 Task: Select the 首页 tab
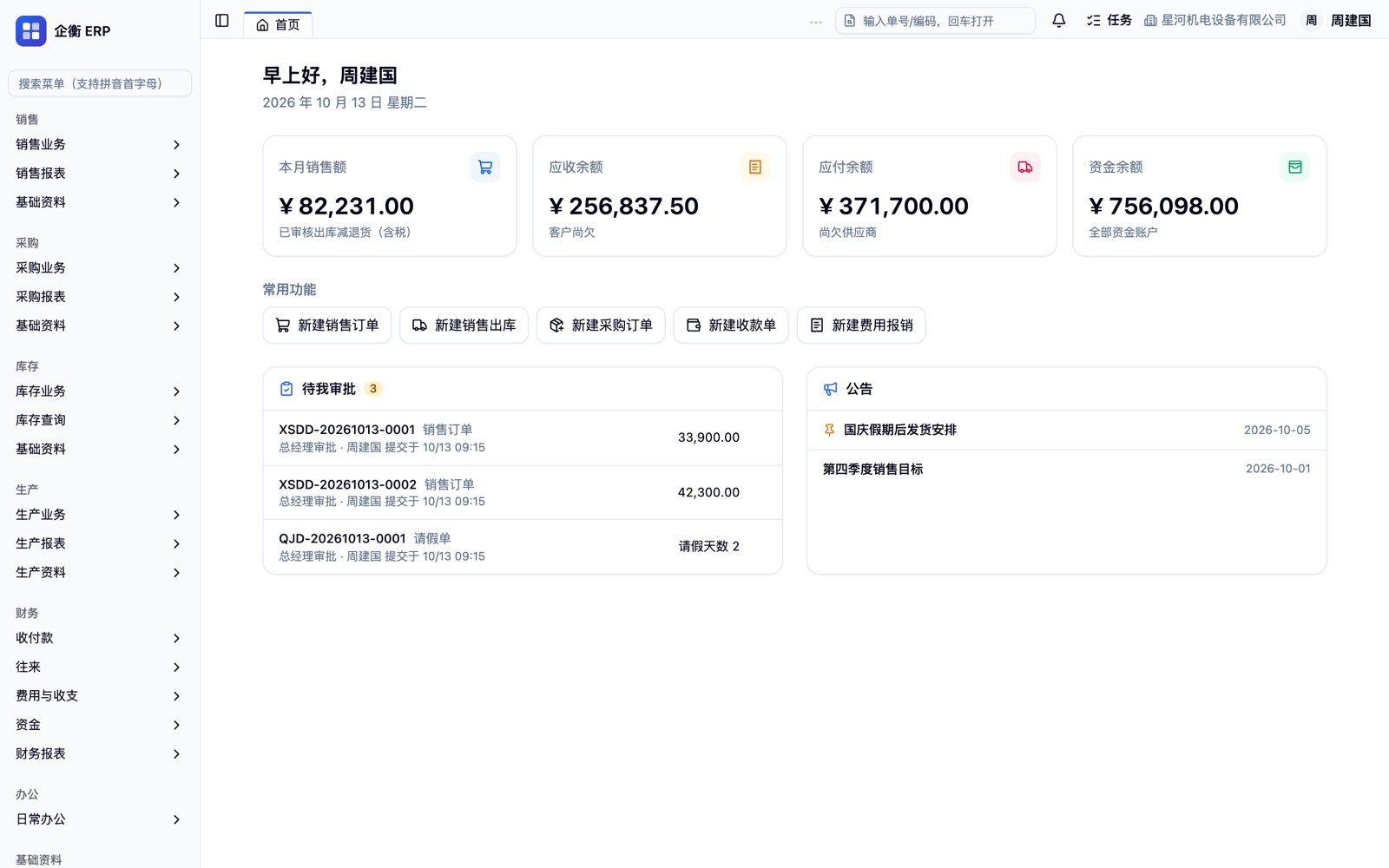pos(278,24)
